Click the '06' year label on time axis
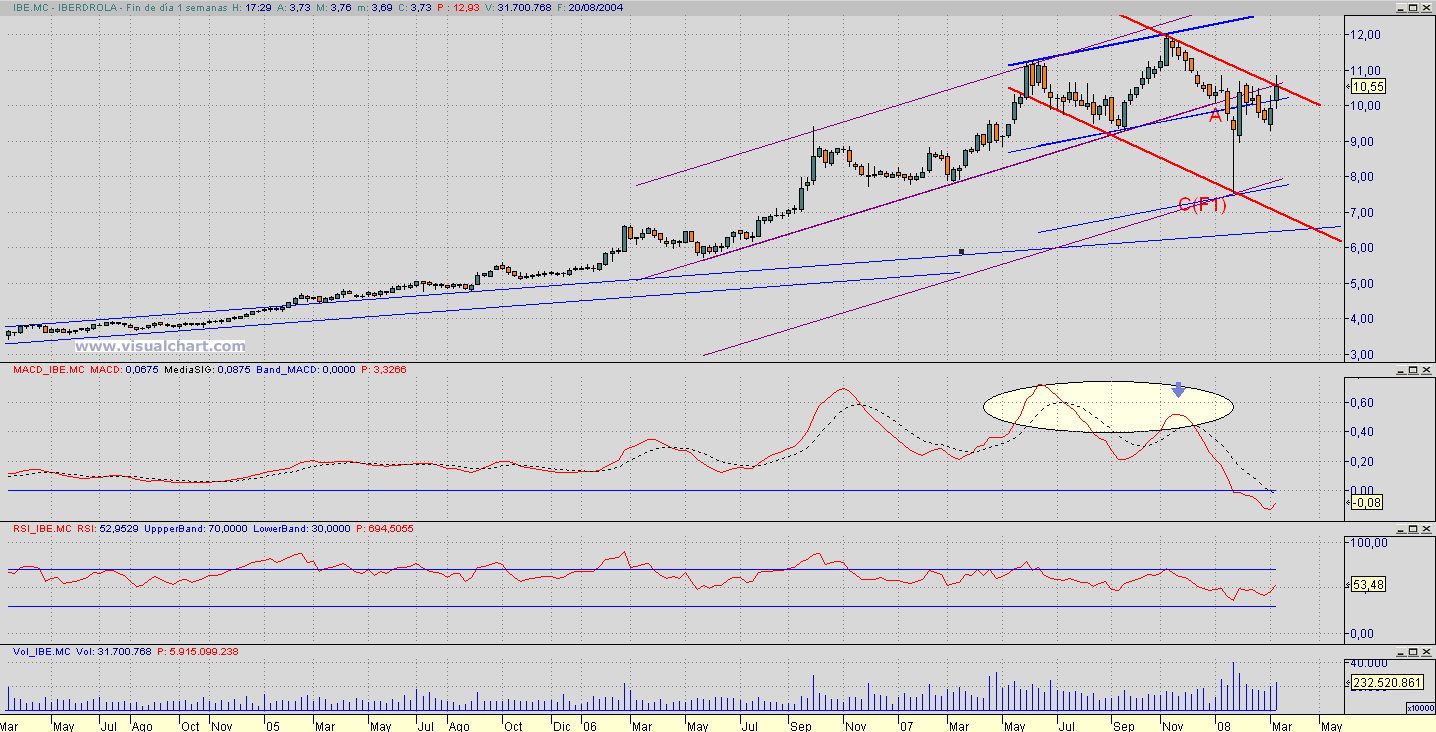The height and width of the screenshot is (732, 1436). click(589, 726)
